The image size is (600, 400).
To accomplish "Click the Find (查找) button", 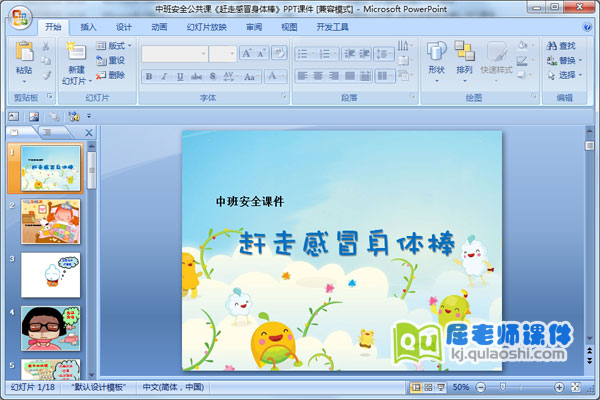I will coord(561,46).
